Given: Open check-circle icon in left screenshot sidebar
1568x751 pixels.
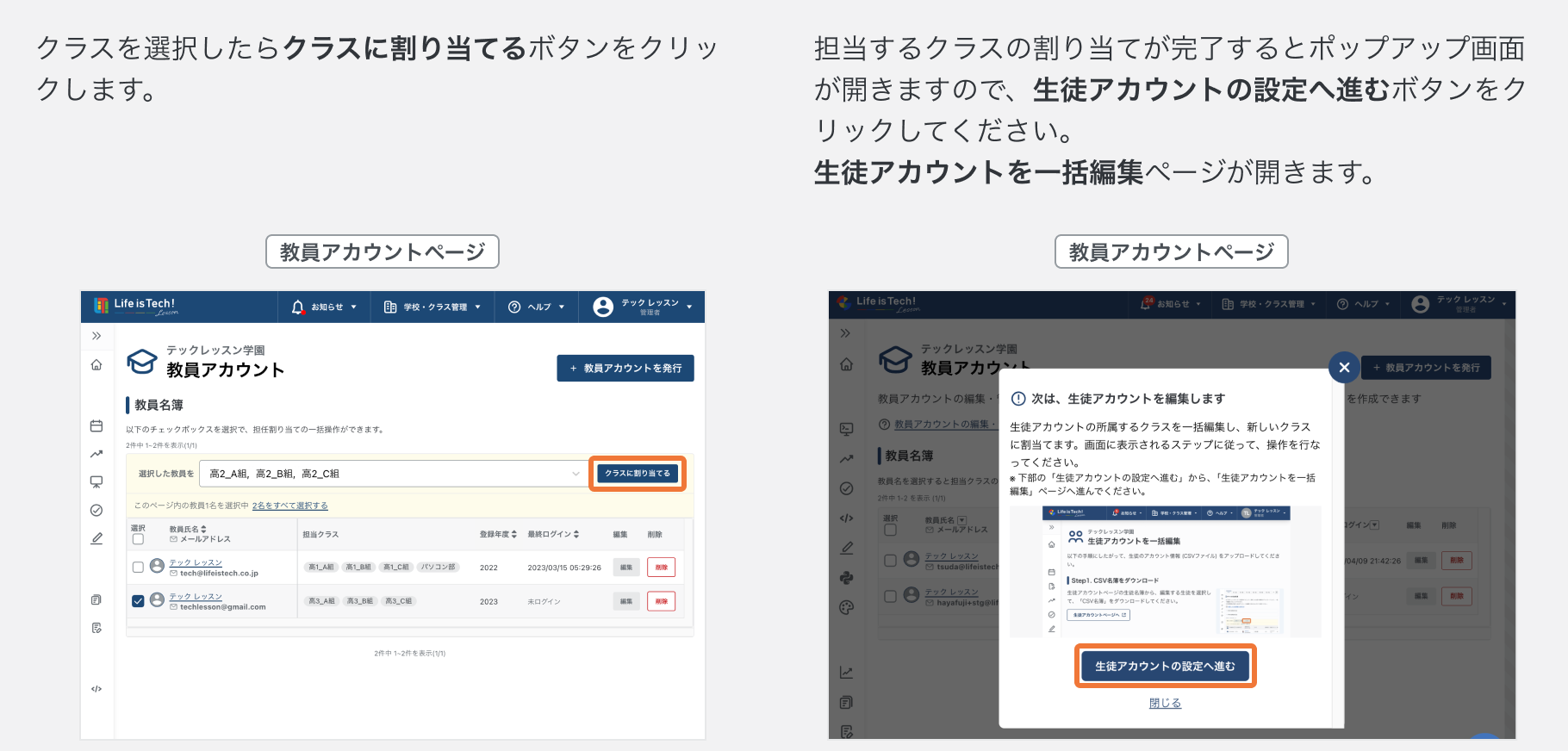Looking at the screenshot, I should click(96, 510).
